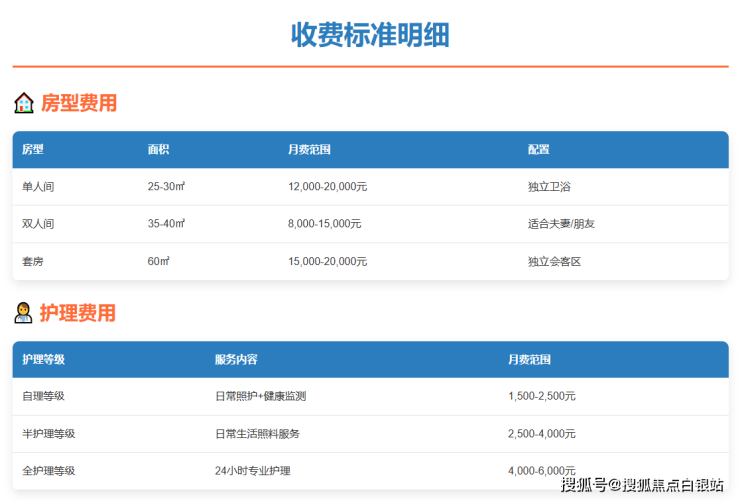The height and width of the screenshot is (501, 740).
Task: Click the 服务内容 column header
Action: tap(236, 360)
